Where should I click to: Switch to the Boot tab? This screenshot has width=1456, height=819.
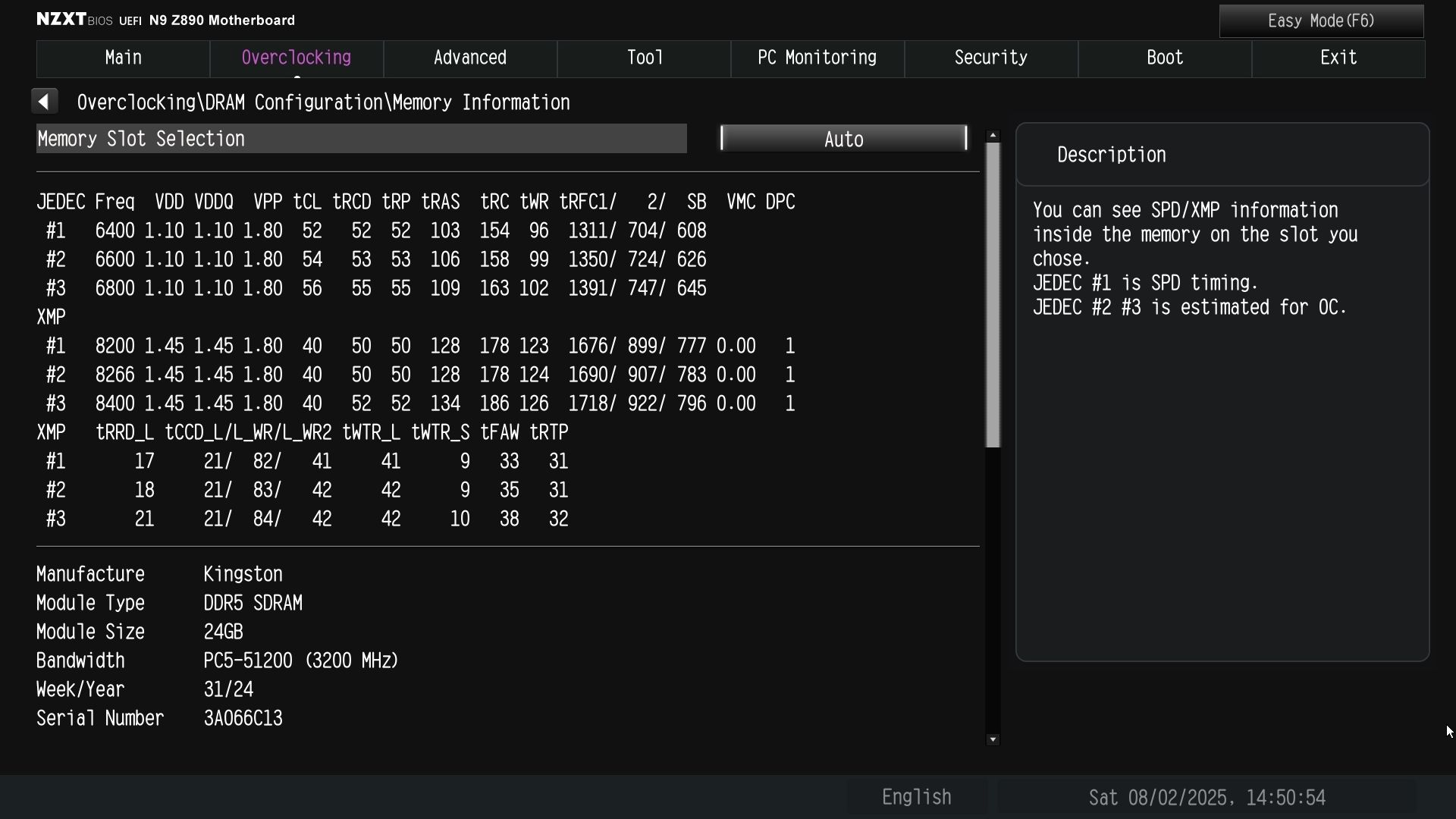[x=1165, y=58]
